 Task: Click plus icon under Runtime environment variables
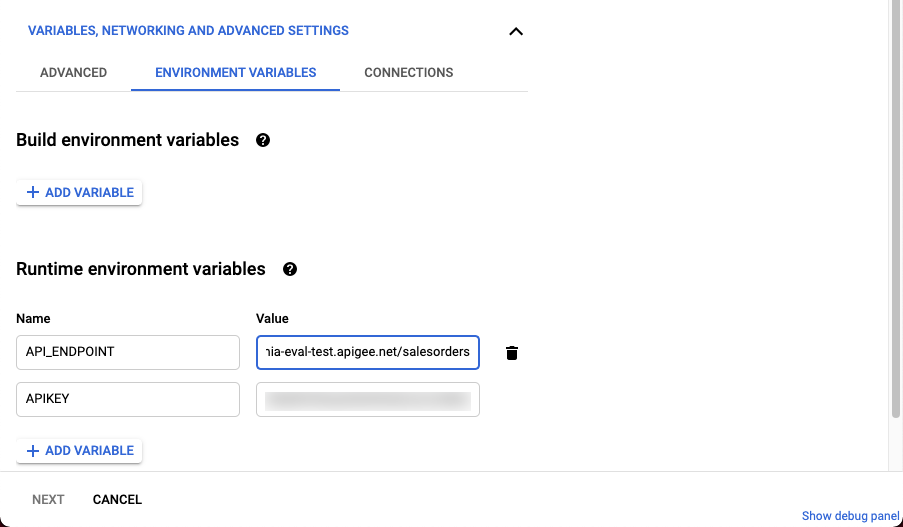[33, 450]
